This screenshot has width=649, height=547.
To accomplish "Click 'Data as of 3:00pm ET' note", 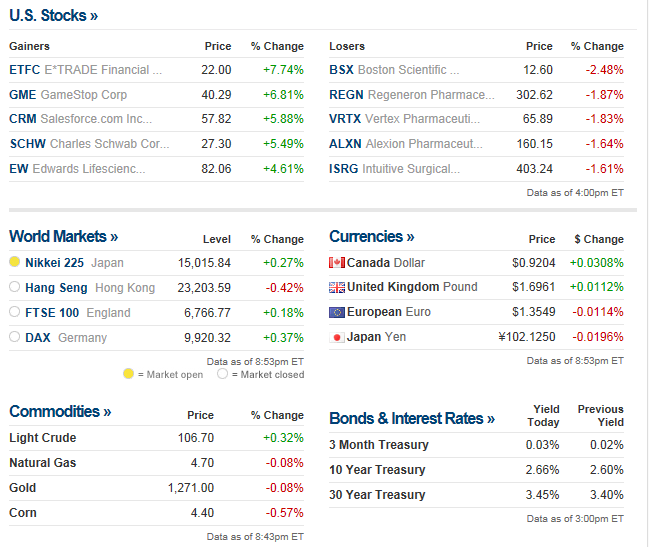I will 575,519.
